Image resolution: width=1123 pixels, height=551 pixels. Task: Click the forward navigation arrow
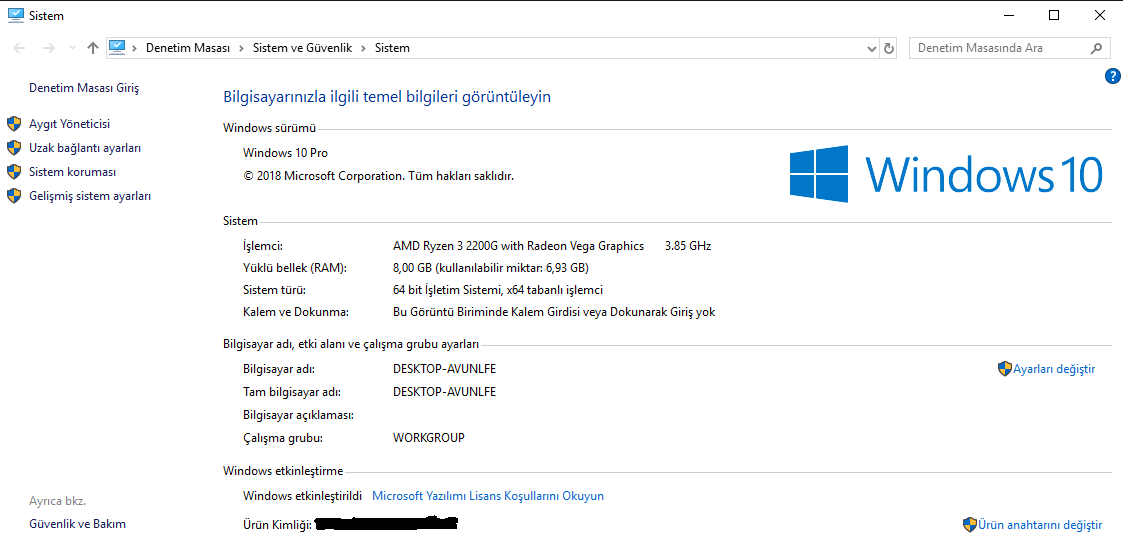pyautogui.click(x=49, y=48)
